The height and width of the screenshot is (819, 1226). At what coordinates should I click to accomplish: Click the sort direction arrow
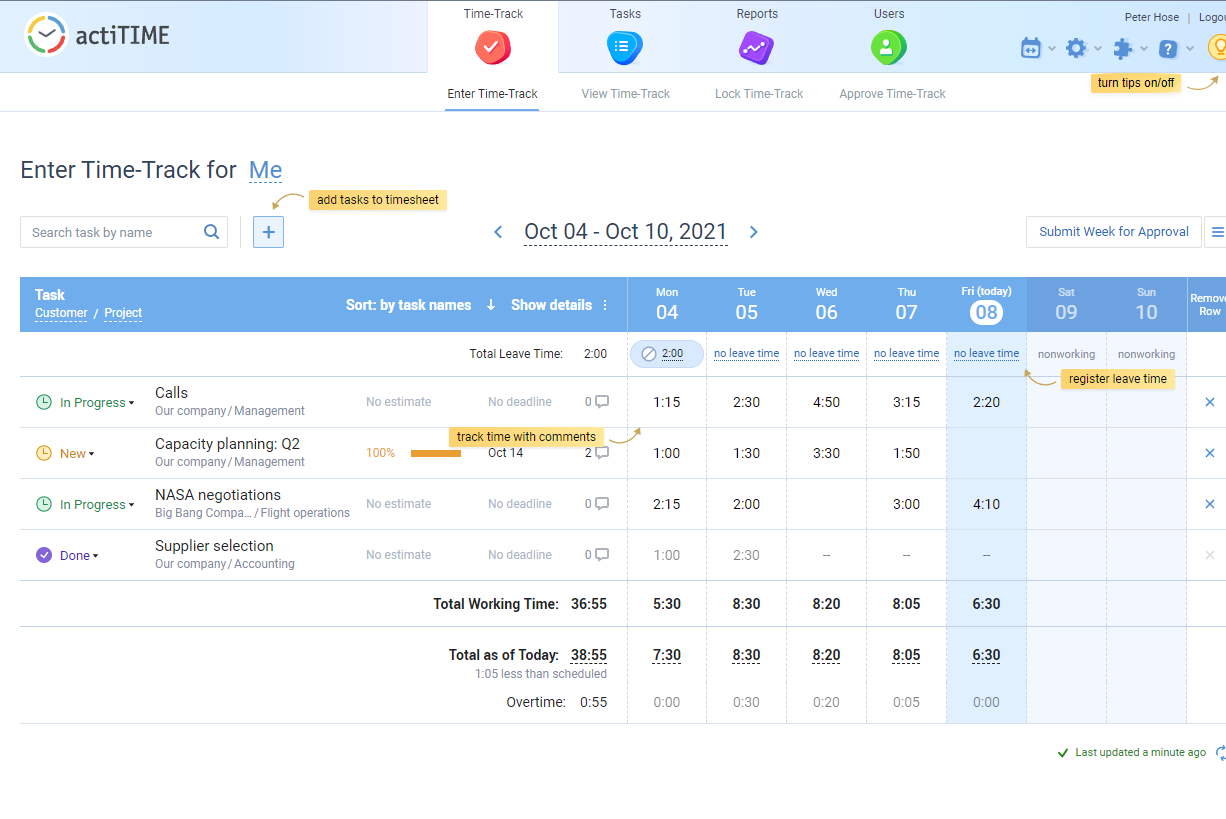pos(491,305)
